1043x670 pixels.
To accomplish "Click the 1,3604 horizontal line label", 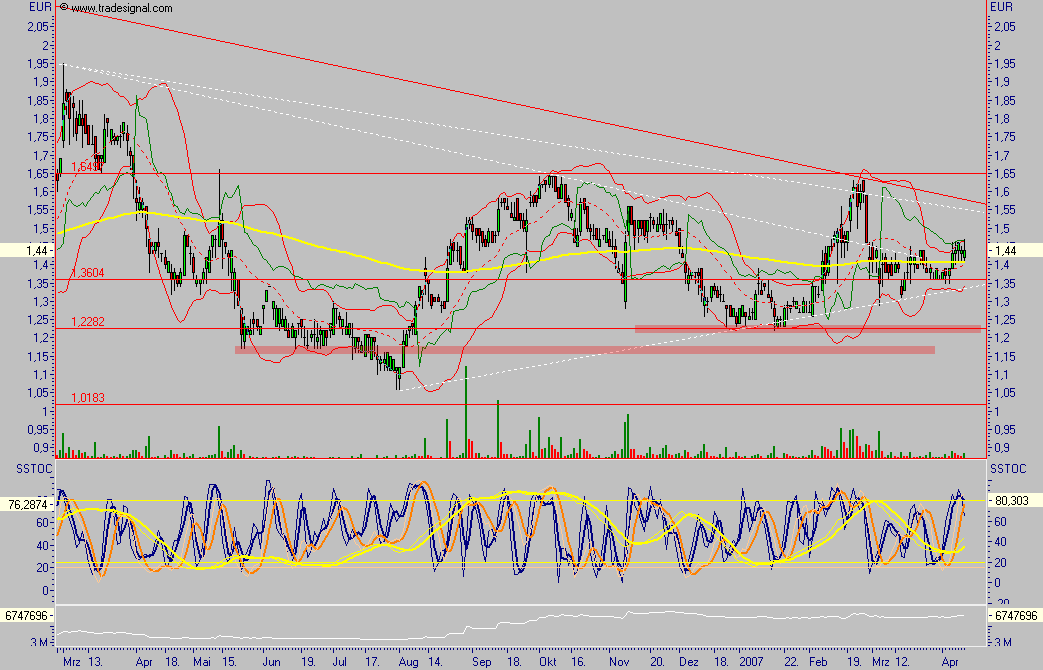I will click(87, 273).
